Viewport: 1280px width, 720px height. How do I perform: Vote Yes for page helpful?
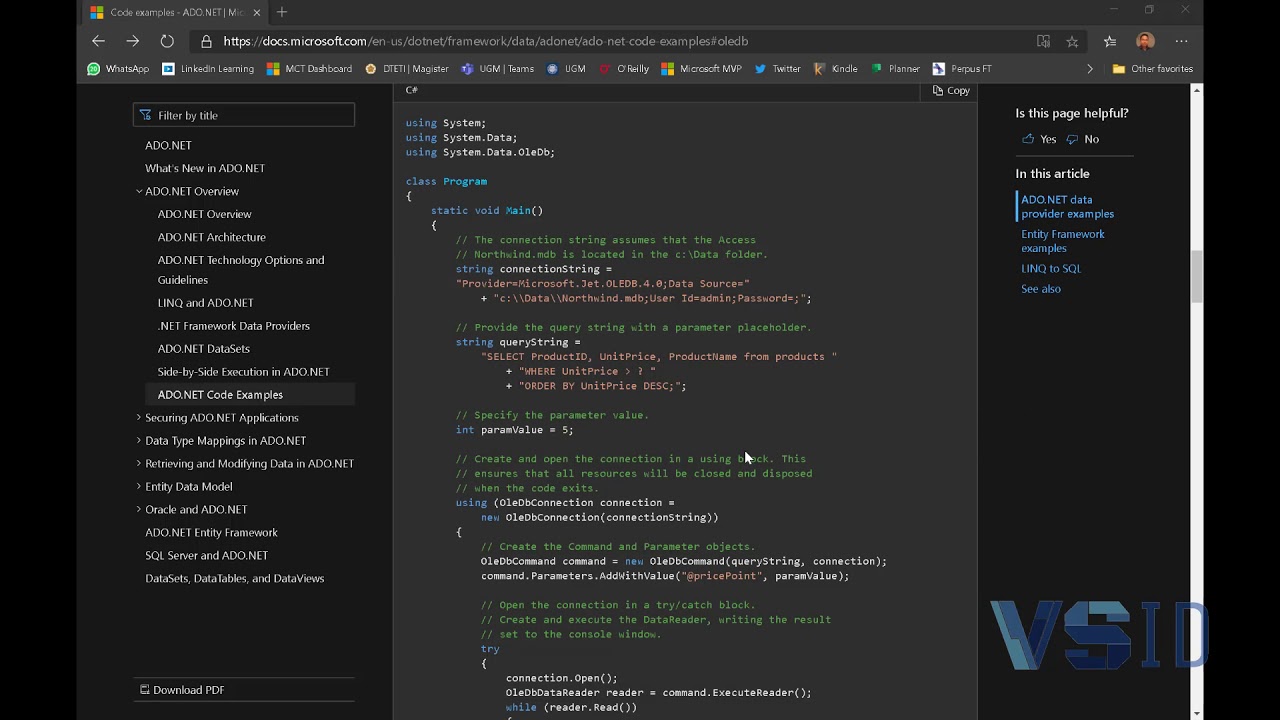1039,139
